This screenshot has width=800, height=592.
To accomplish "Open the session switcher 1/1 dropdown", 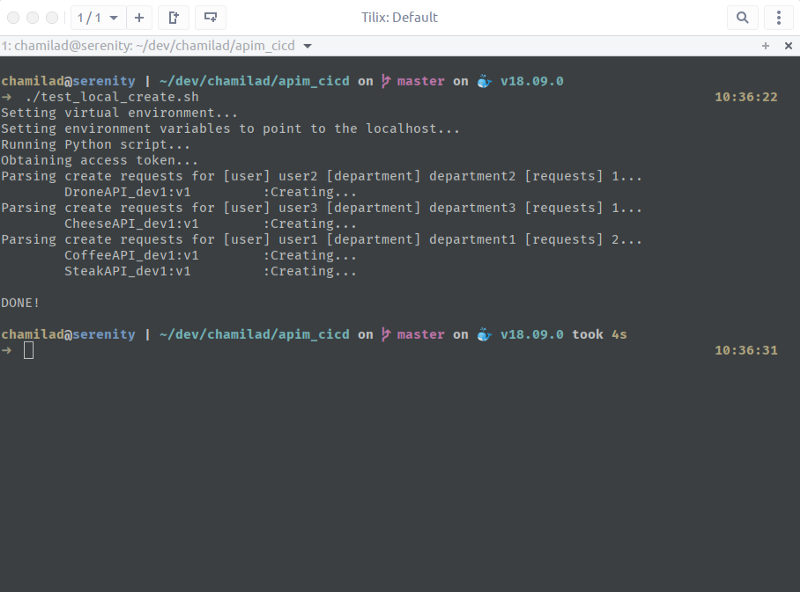I will click(98, 18).
